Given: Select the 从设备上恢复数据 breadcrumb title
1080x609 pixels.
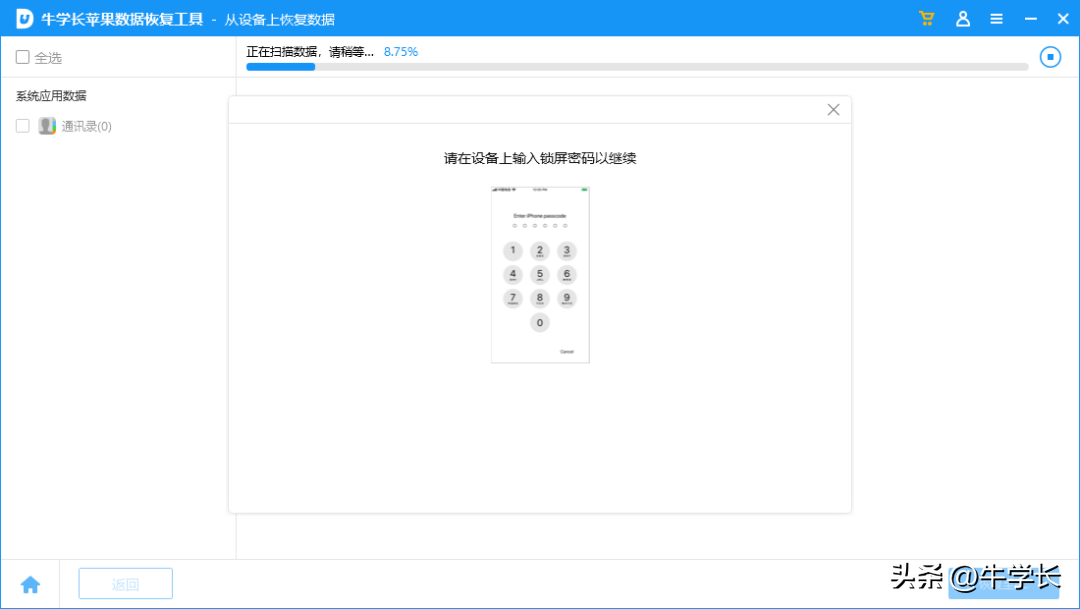Looking at the screenshot, I should (x=281, y=18).
